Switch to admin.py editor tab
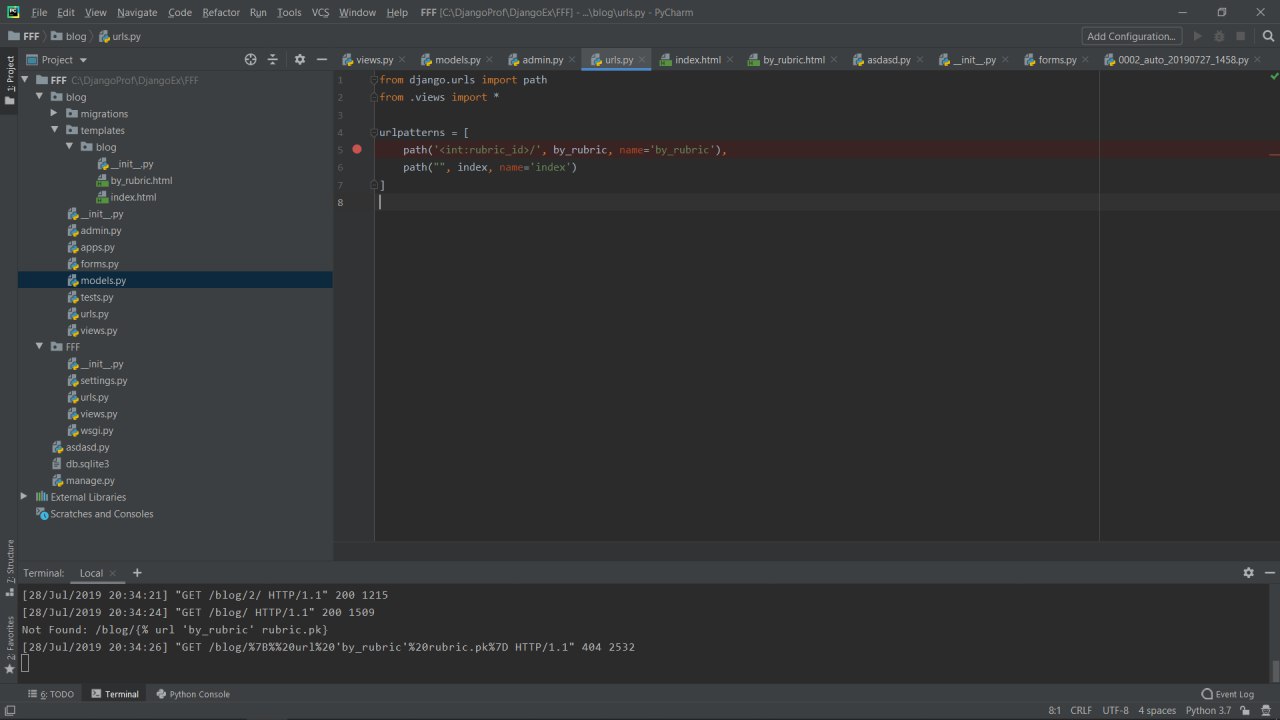The image size is (1280, 720). pos(542,60)
